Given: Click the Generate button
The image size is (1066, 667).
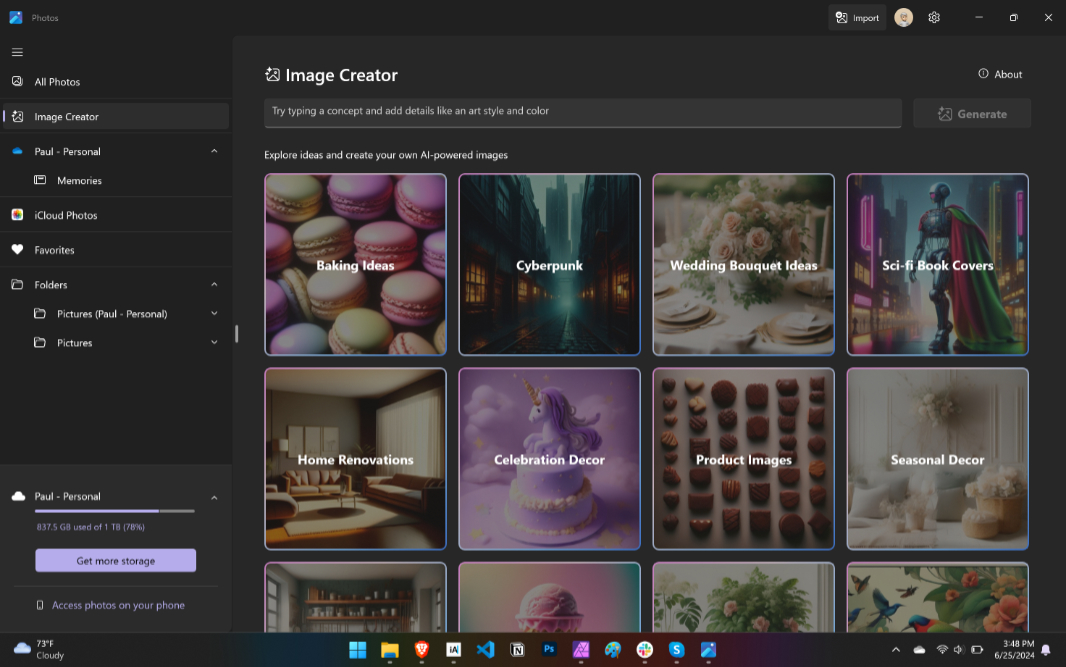Looking at the screenshot, I should tap(972, 114).
